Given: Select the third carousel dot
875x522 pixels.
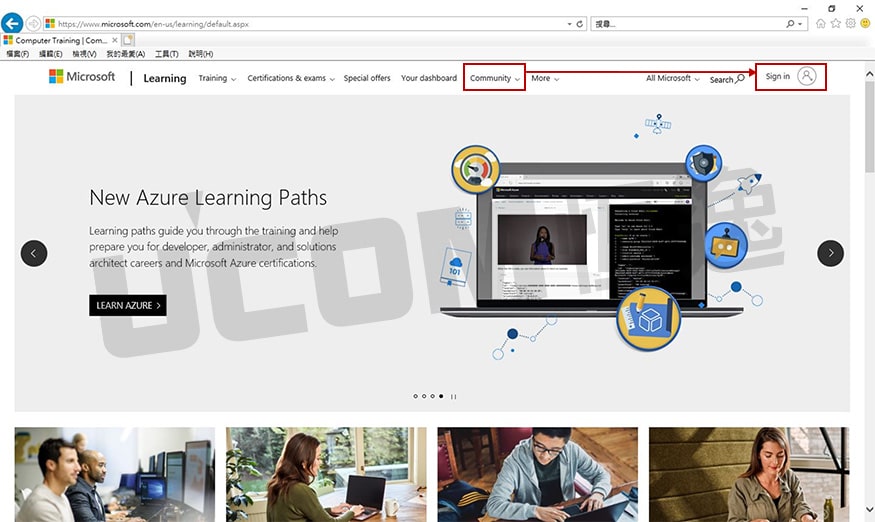Looking at the screenshot, I should [x=432, y=396].
